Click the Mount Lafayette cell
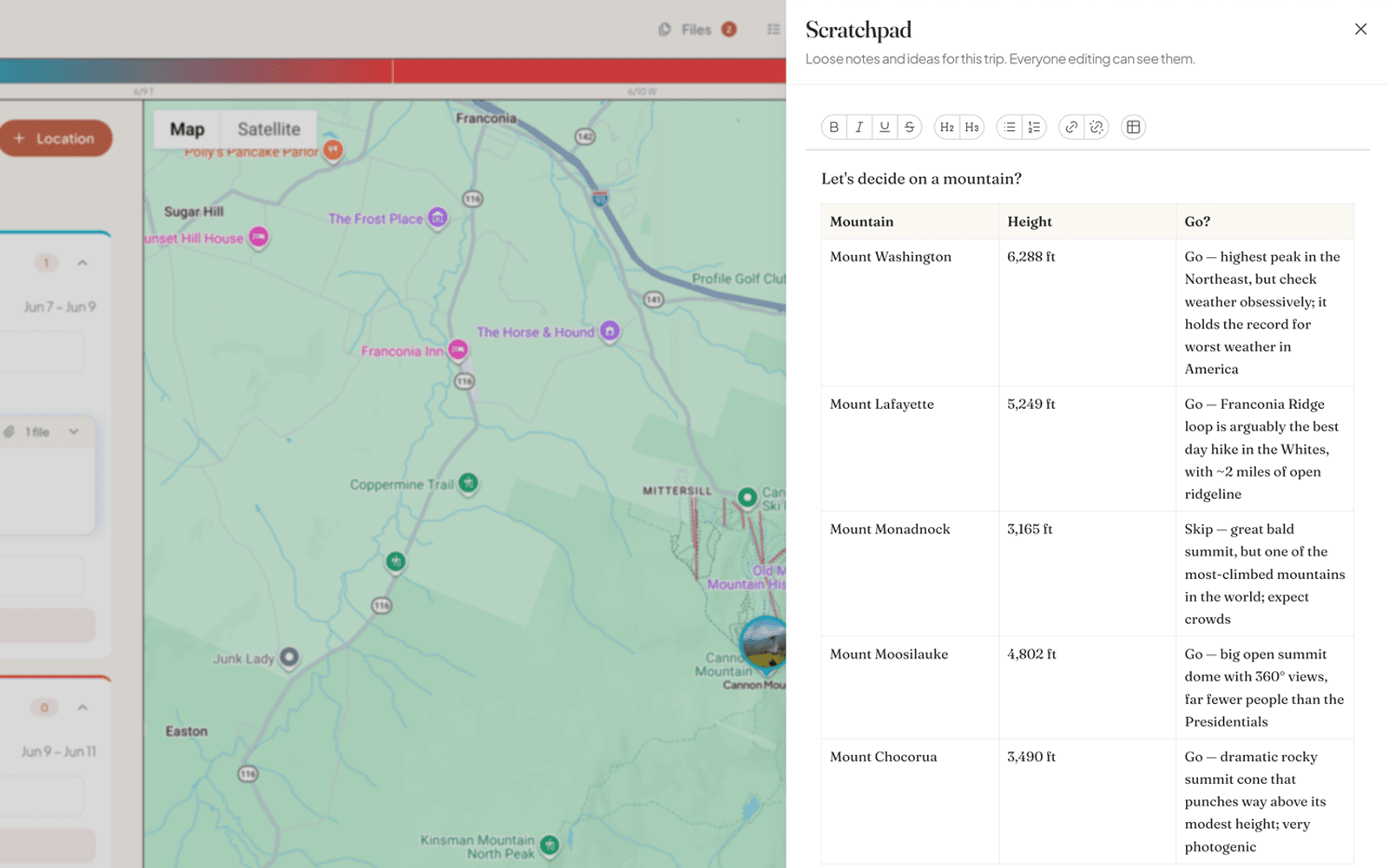 [910, 449]
